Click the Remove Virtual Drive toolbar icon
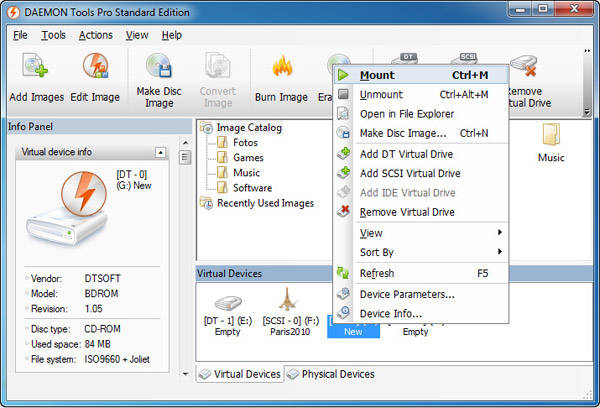The width and height of the screenshot is (600, 408). (x=525, y=65)
